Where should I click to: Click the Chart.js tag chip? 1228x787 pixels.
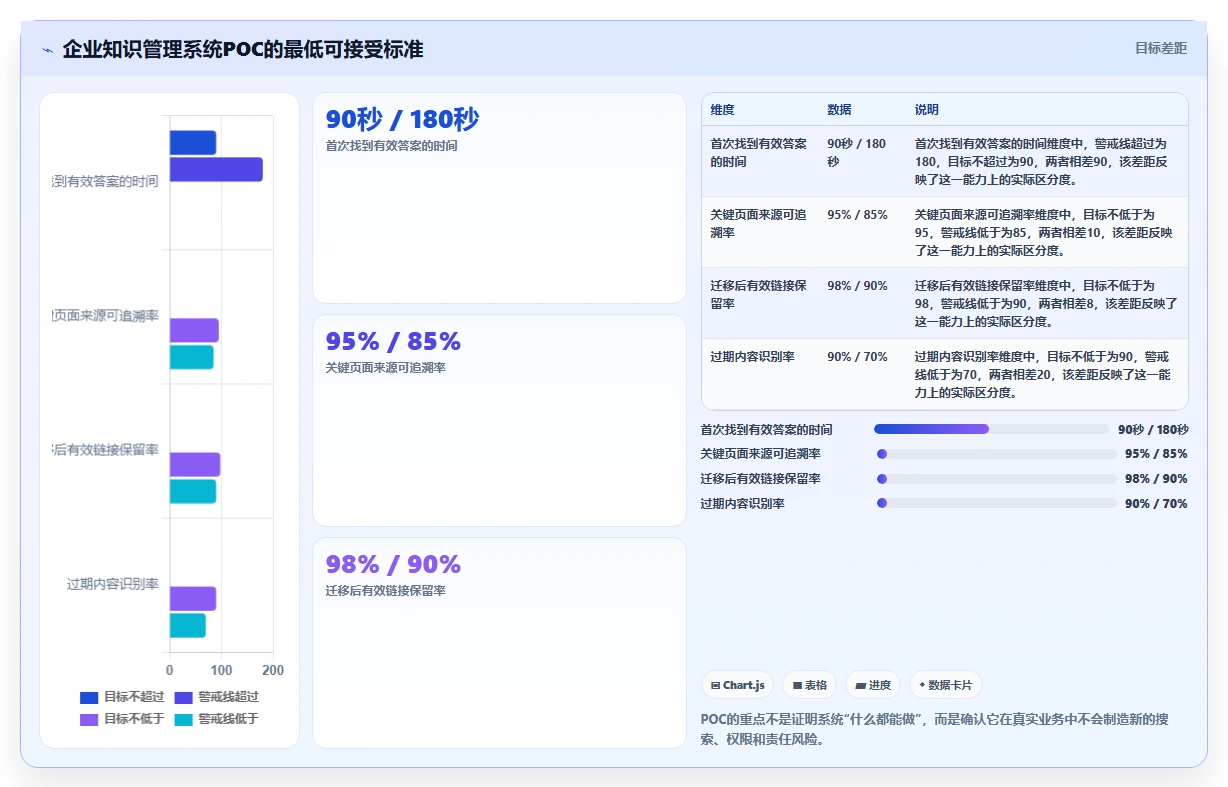(737, 685)
